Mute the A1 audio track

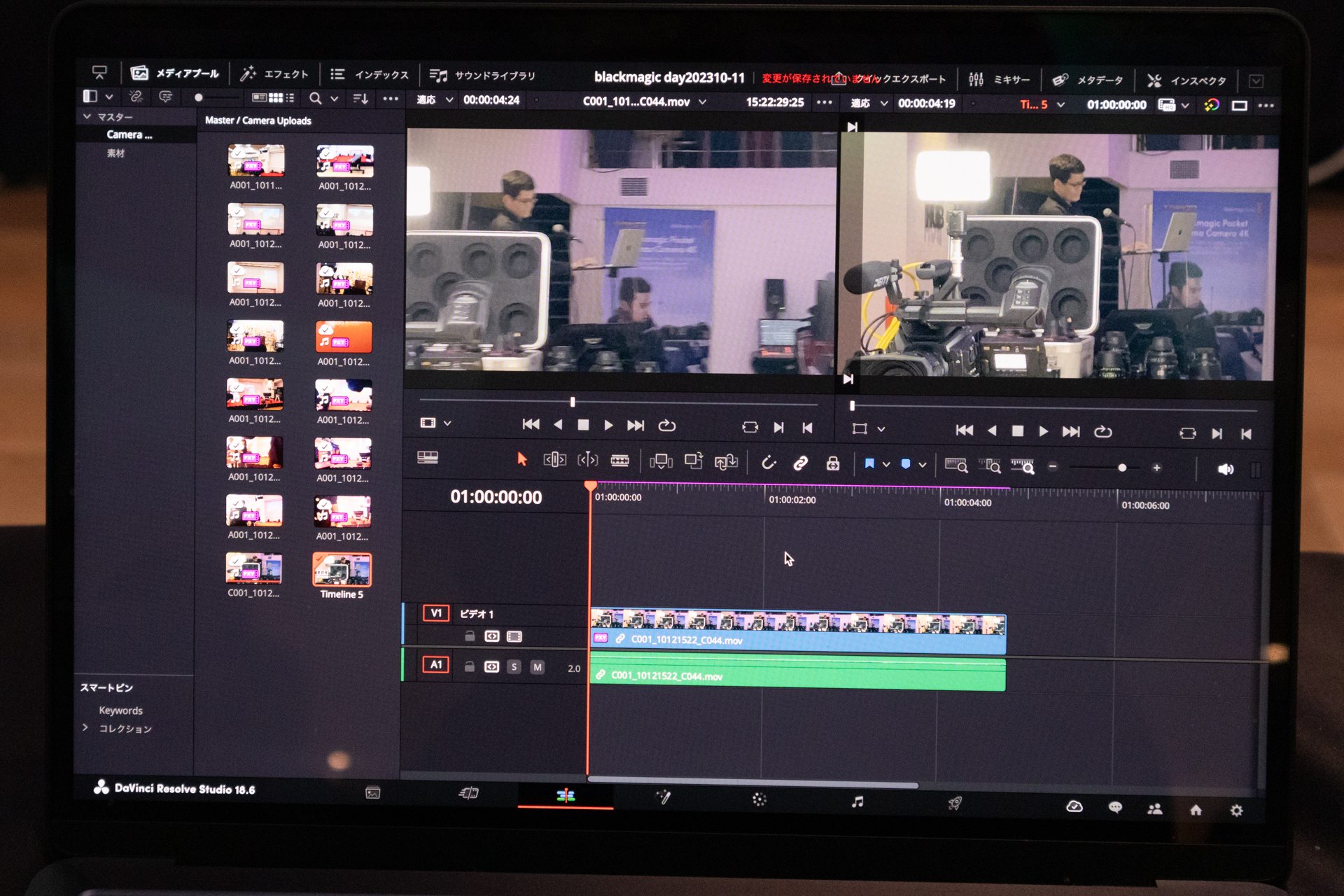pyautogui.click(x=537, y=667)
